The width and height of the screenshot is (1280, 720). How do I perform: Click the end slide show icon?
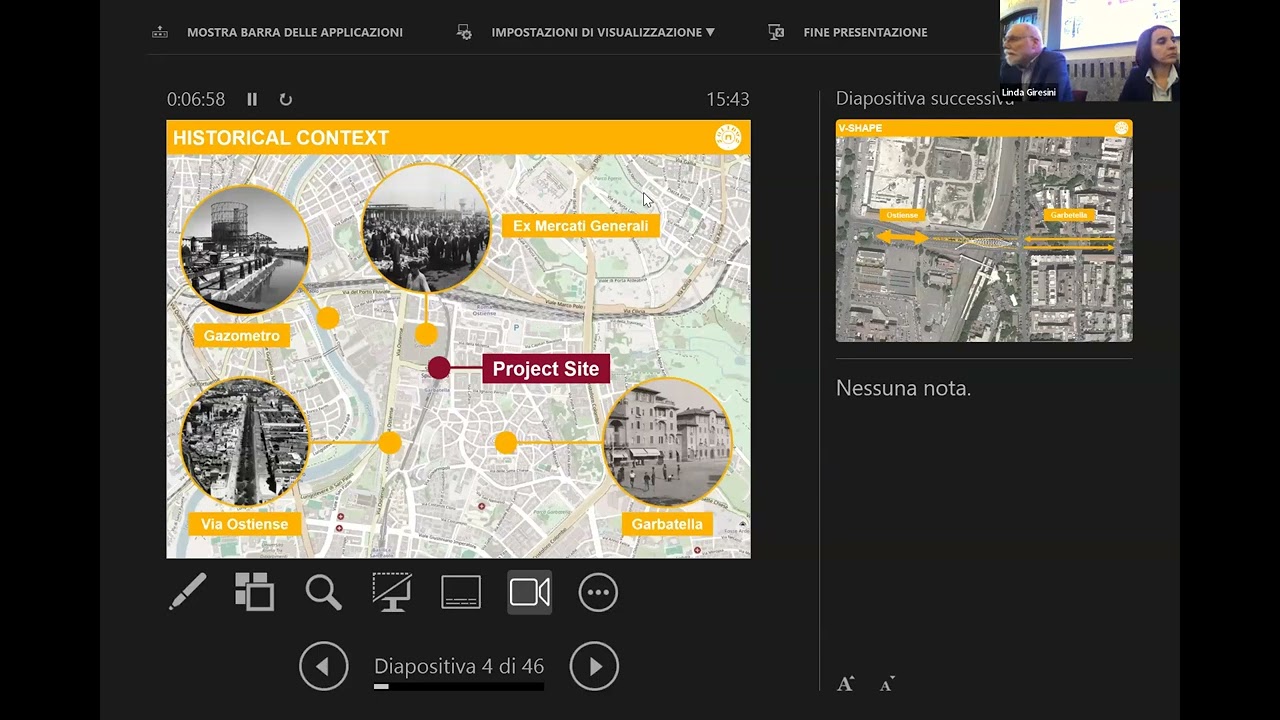pyautogui.click(x=776, y=32)
